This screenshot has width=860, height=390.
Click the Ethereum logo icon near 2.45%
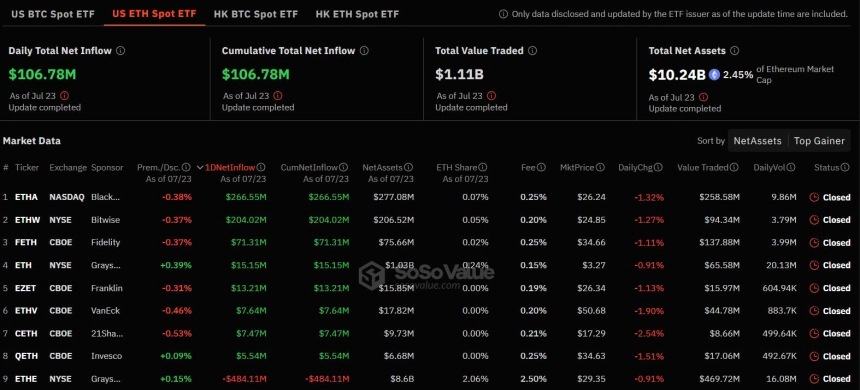[x=714, y=75]
